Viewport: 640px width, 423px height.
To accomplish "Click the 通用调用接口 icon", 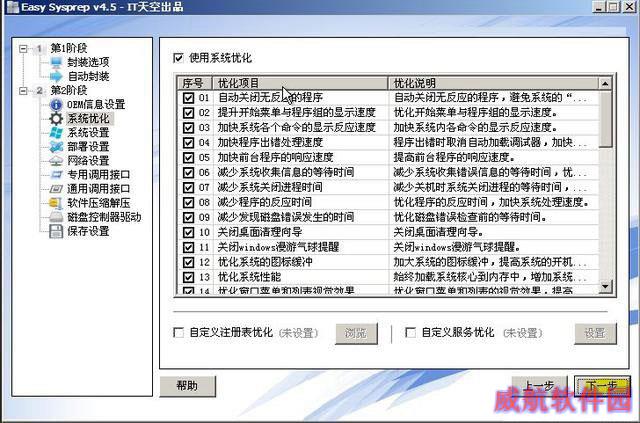I will tap(56, 189).
